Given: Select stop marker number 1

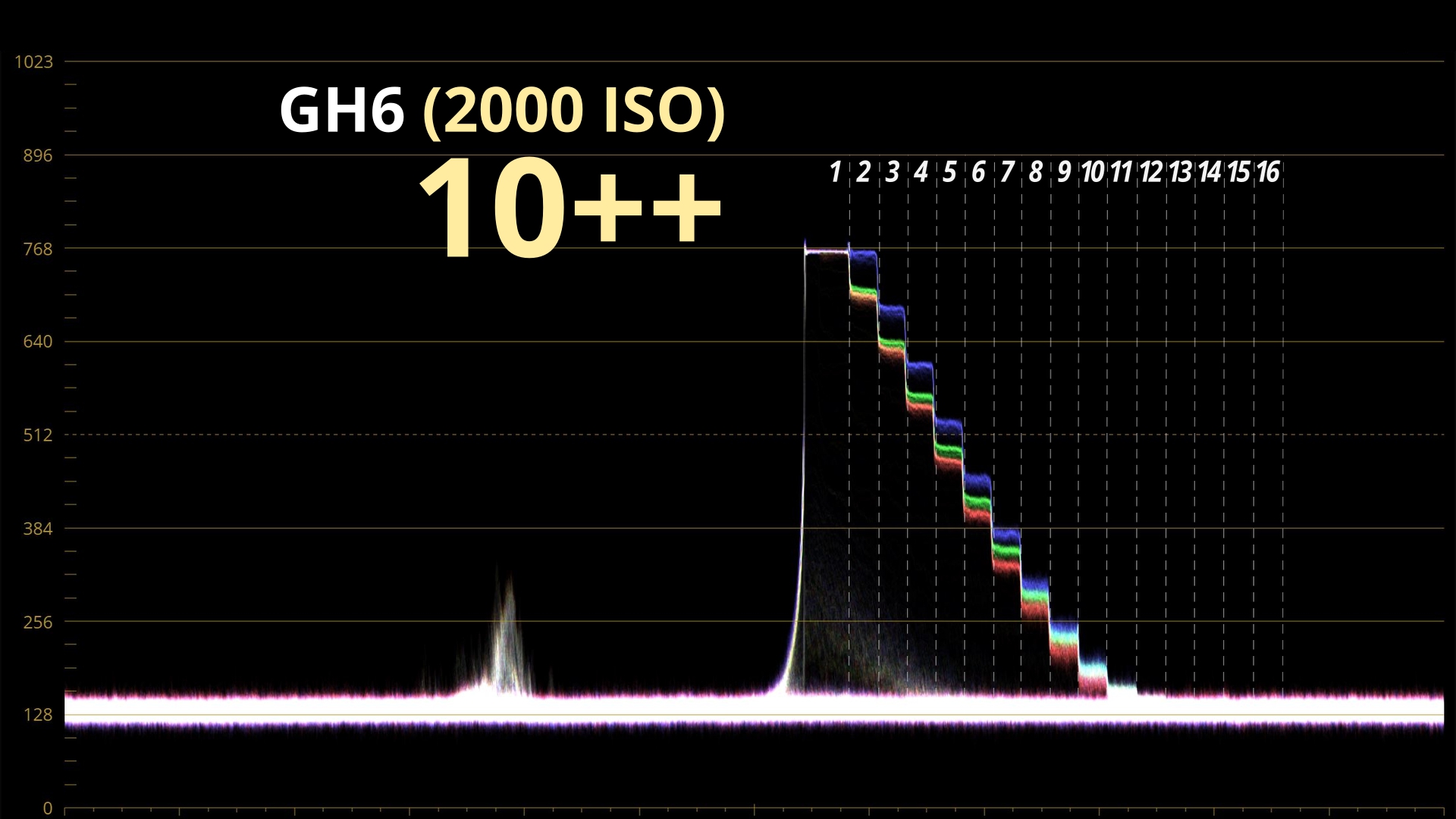Looking at the screenshot, I should tap(835, 172).
